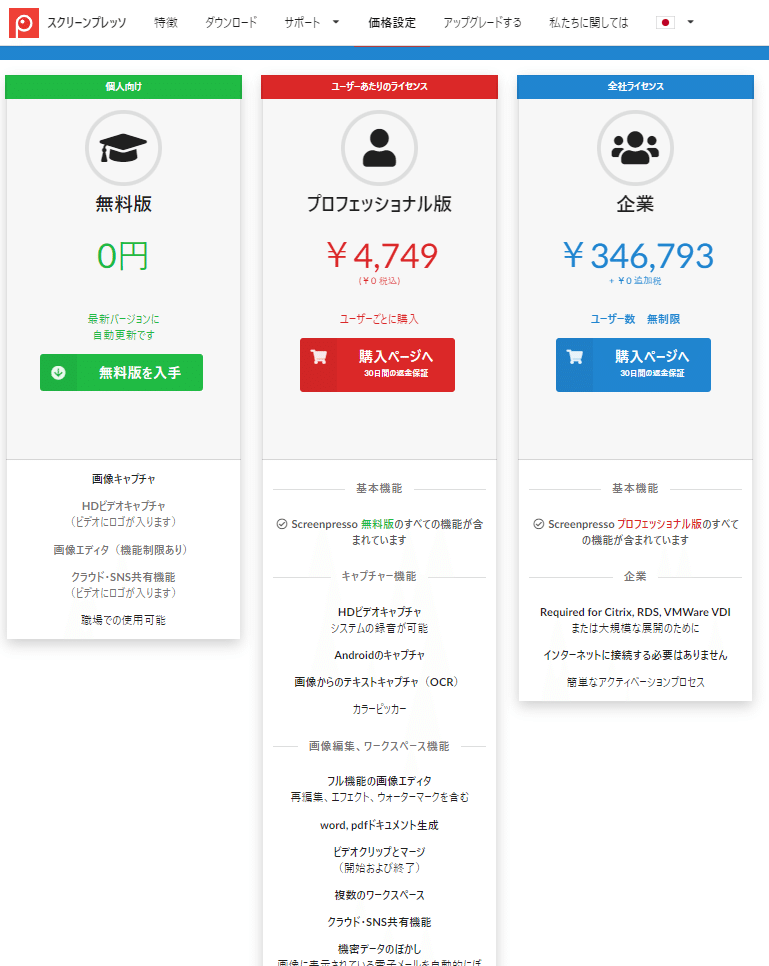Screen dimensions: 769x966
Task: Click the Androidのキャプチャ feature text
Action: tap(379, 655)
